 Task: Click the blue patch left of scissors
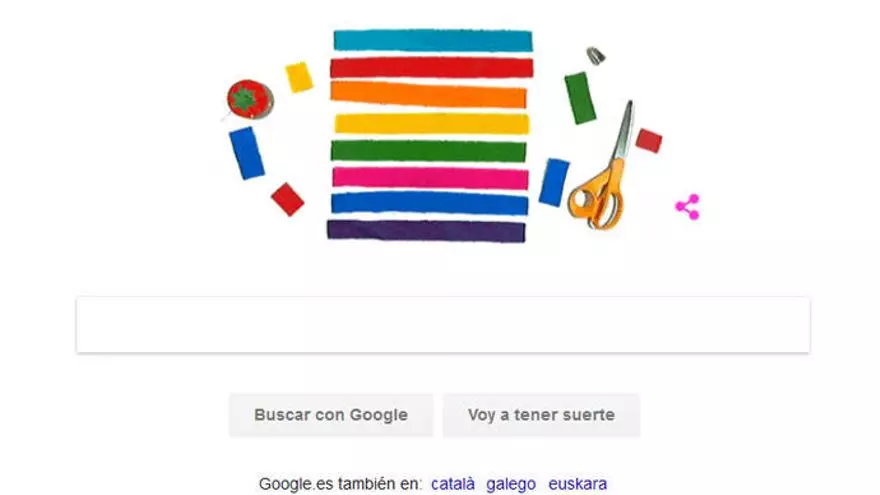tap(554, 182)
